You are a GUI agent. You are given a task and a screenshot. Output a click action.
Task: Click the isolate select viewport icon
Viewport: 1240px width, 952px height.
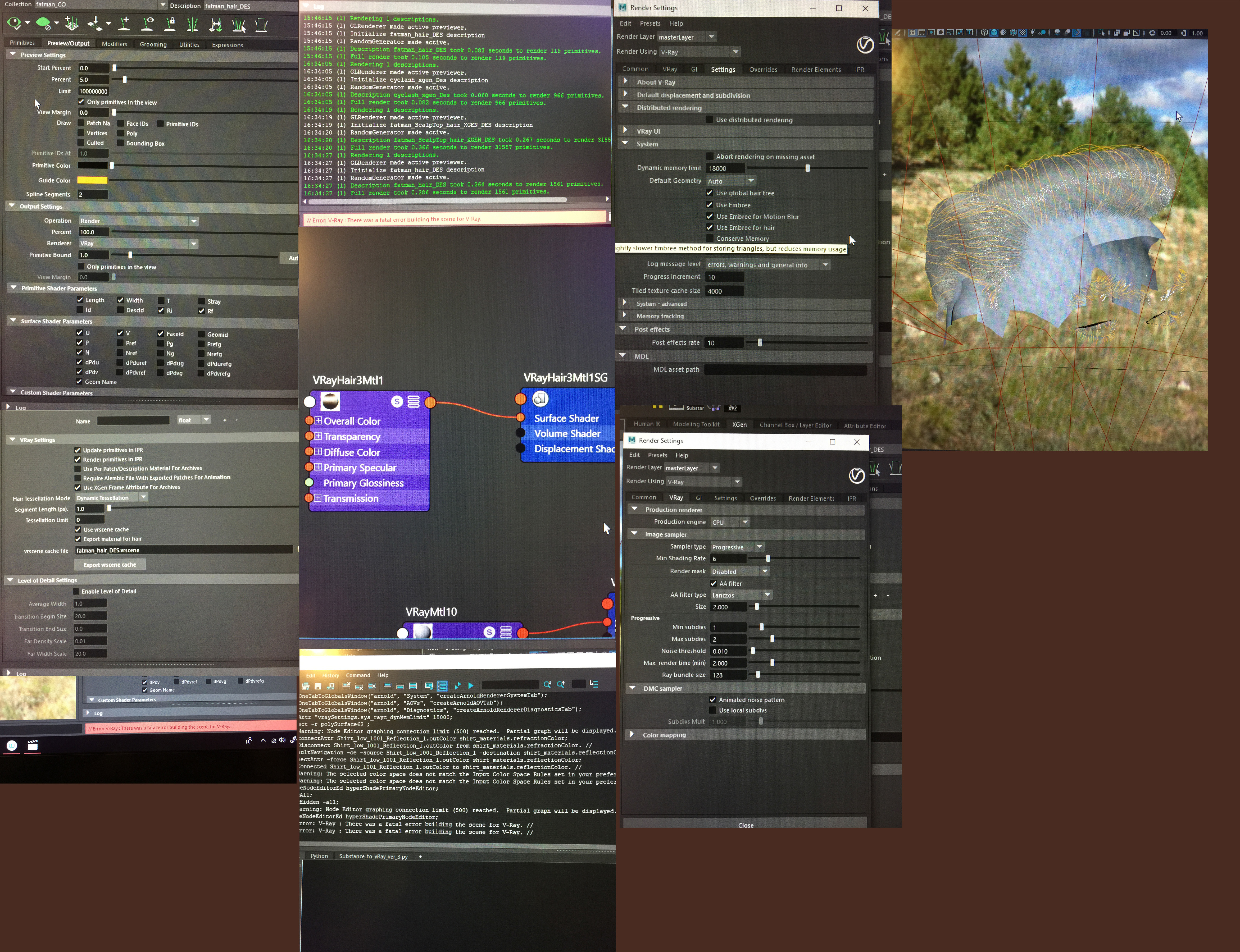coord(1101,33)
